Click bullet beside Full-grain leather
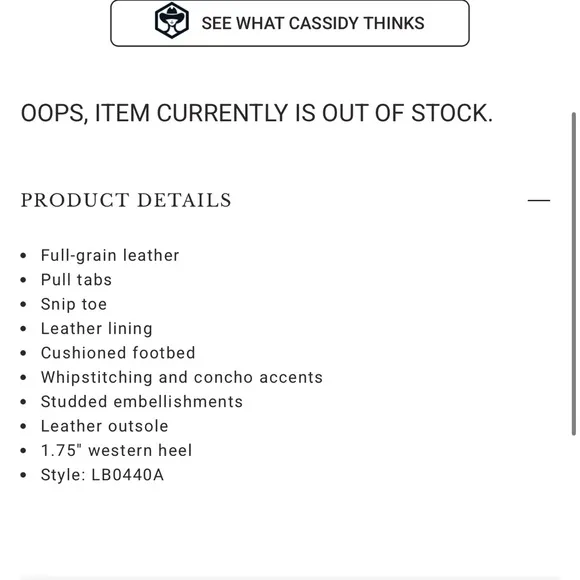 click(x=23, y=256)
